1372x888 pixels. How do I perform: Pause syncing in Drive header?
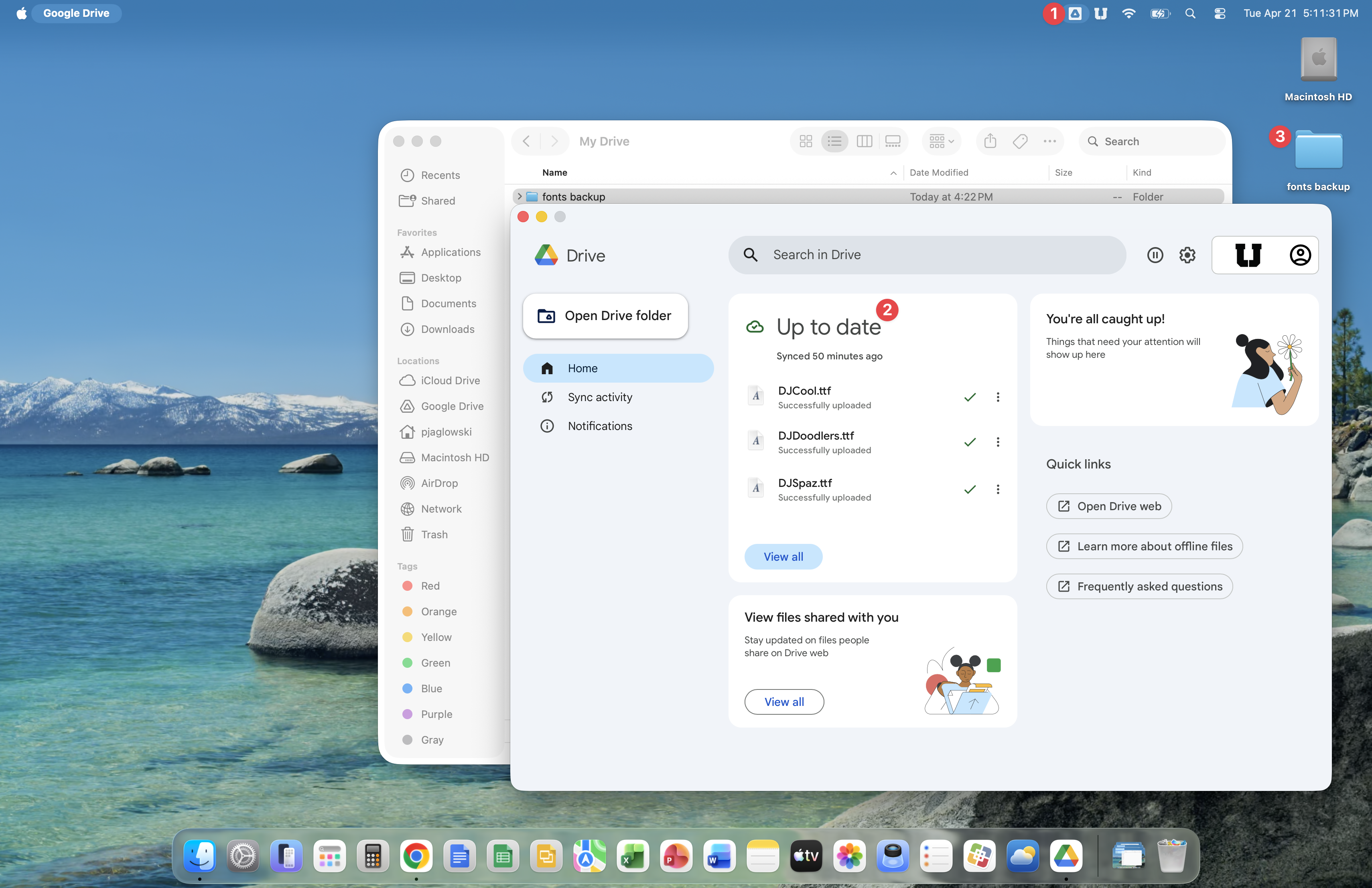[x=1155, y=255]
